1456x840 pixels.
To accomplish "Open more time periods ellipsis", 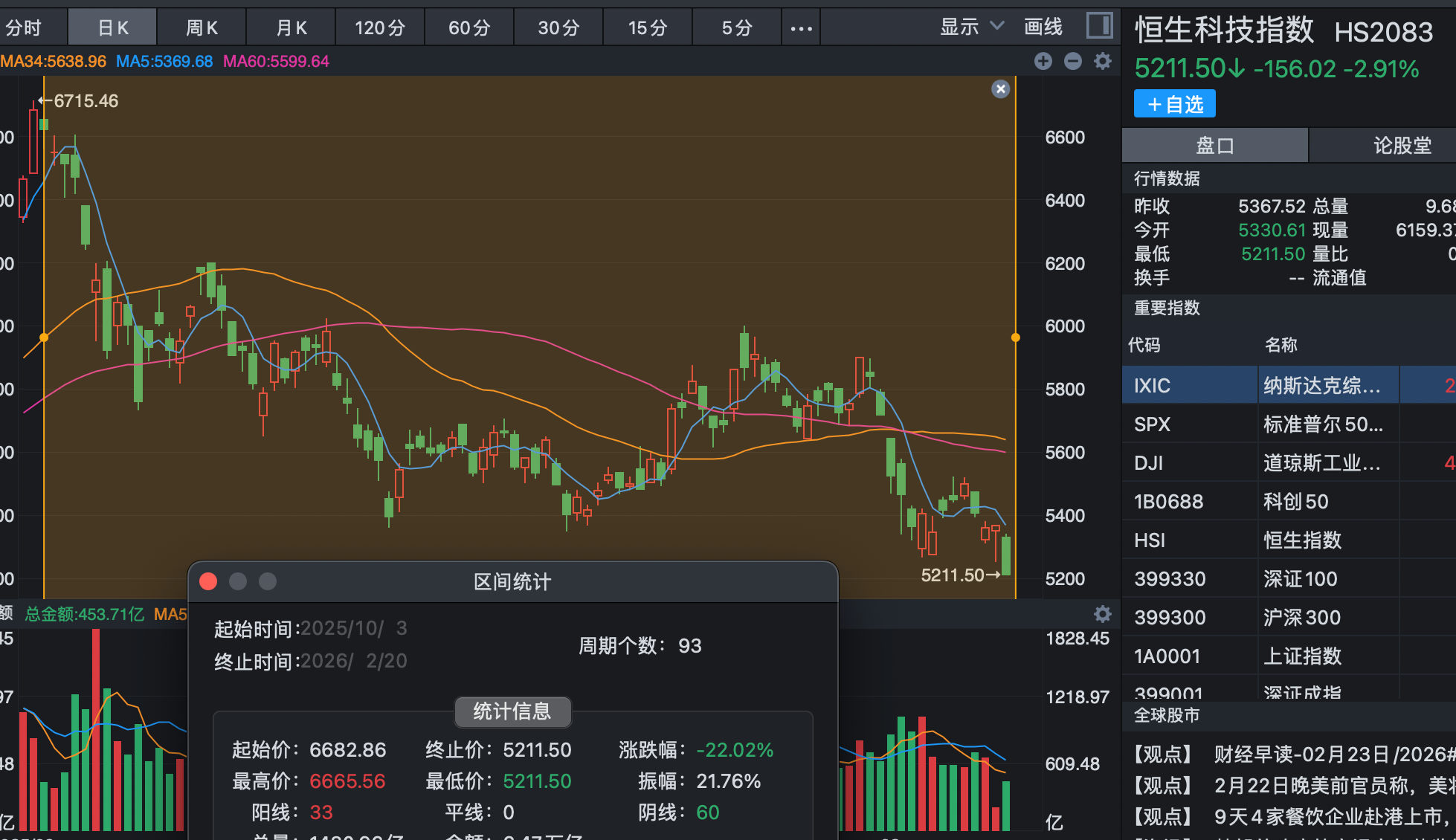I will pos(801,28).
